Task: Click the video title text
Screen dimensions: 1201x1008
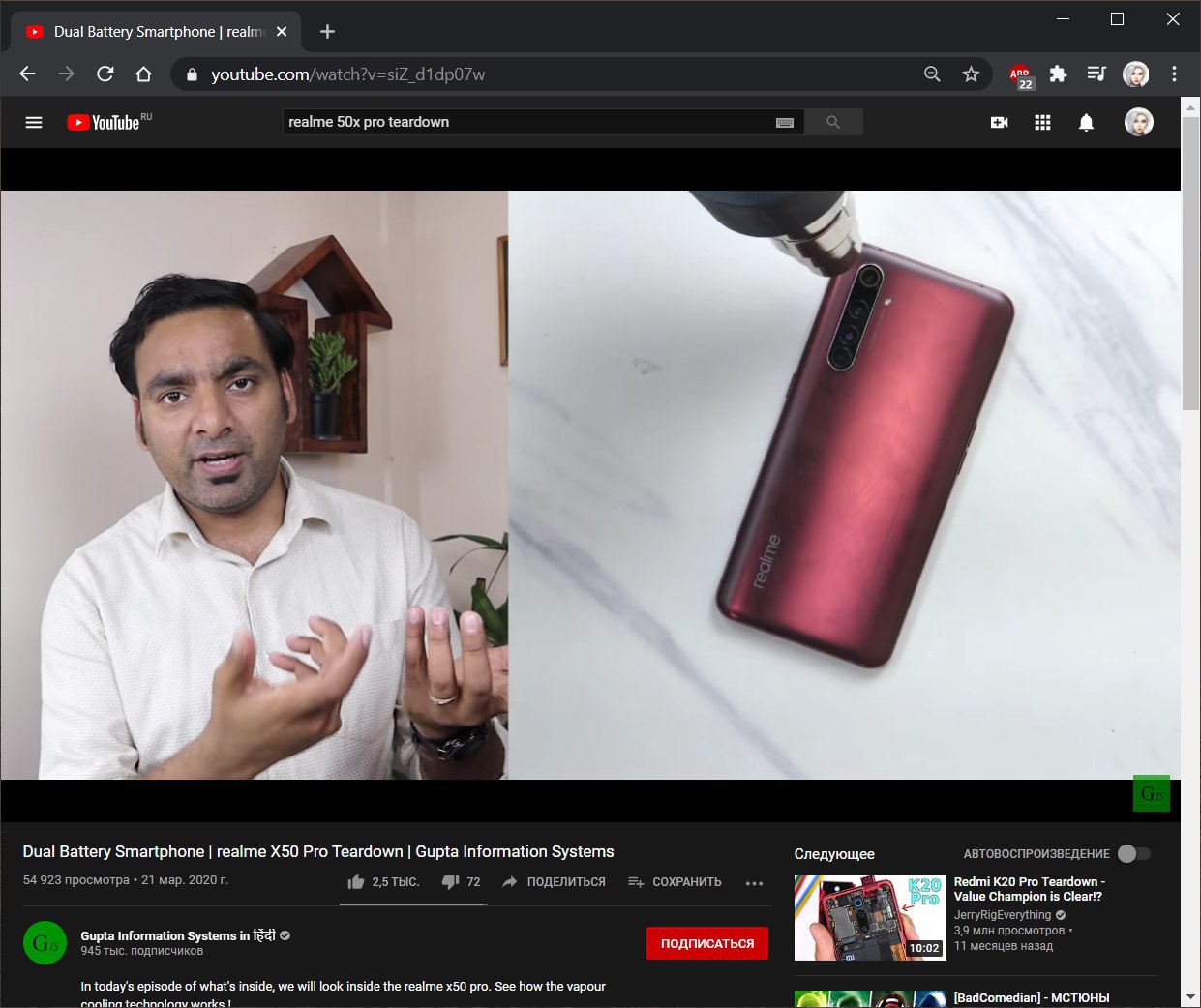Action: pyautogui.click(x=318, y=851)
